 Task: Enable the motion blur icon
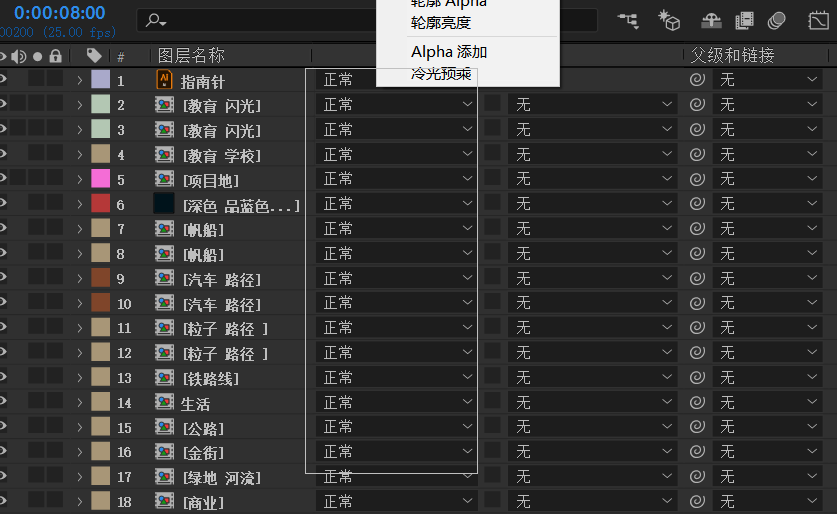click(777, 20)
